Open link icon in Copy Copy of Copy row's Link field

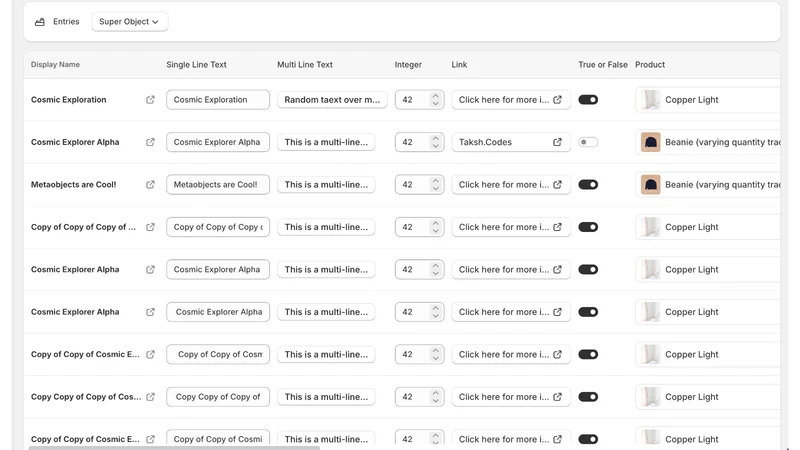[557, 397]
